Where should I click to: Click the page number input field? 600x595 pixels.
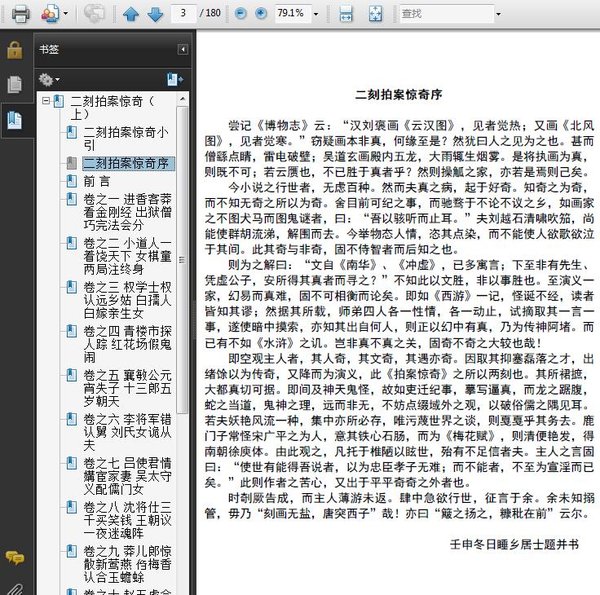pos(184,14)
